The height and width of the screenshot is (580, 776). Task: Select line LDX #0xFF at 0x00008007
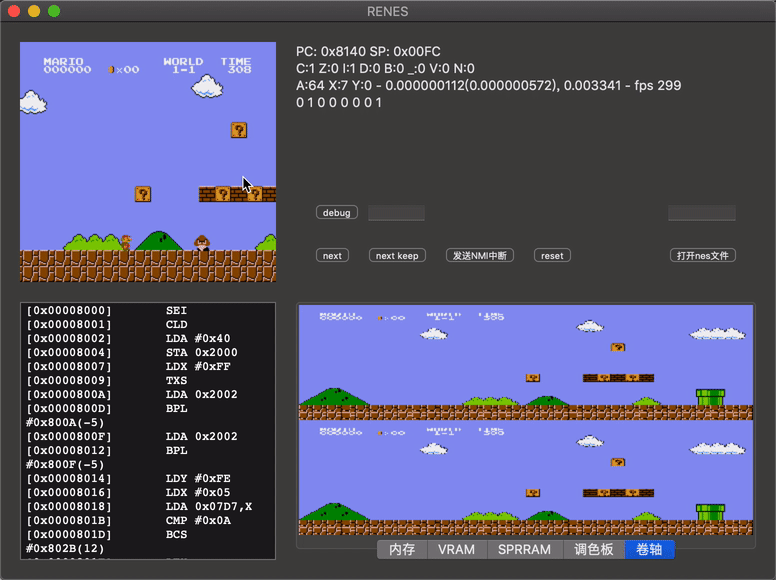pyautogui.click(x=128, y=366)
